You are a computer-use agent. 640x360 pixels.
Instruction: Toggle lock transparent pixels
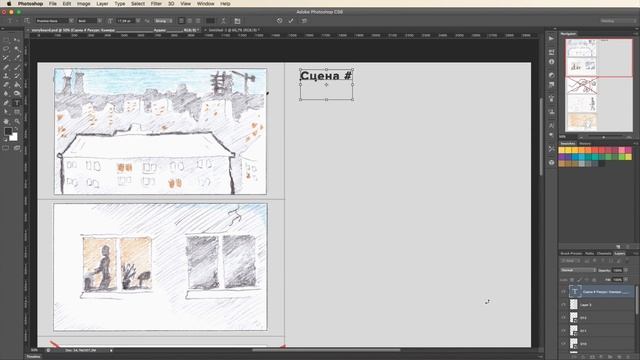572,280
